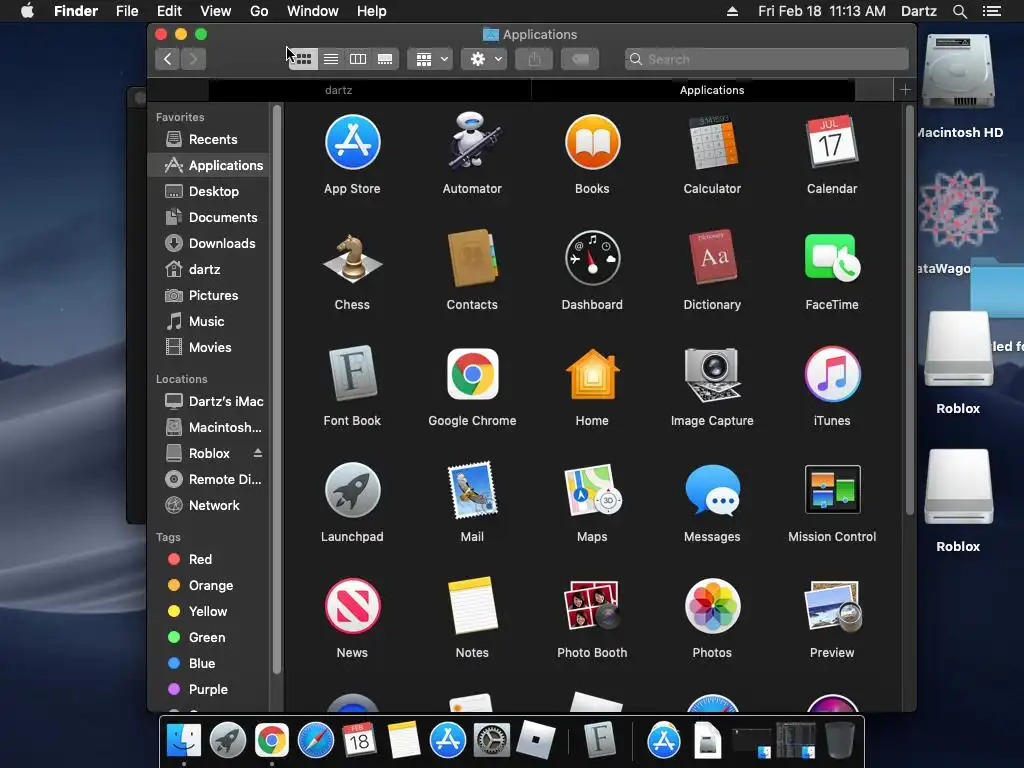Select the Green tag in sidebar
This screenshot has width=1024, height=768.
pyautogui.click(x=209, y=637)
